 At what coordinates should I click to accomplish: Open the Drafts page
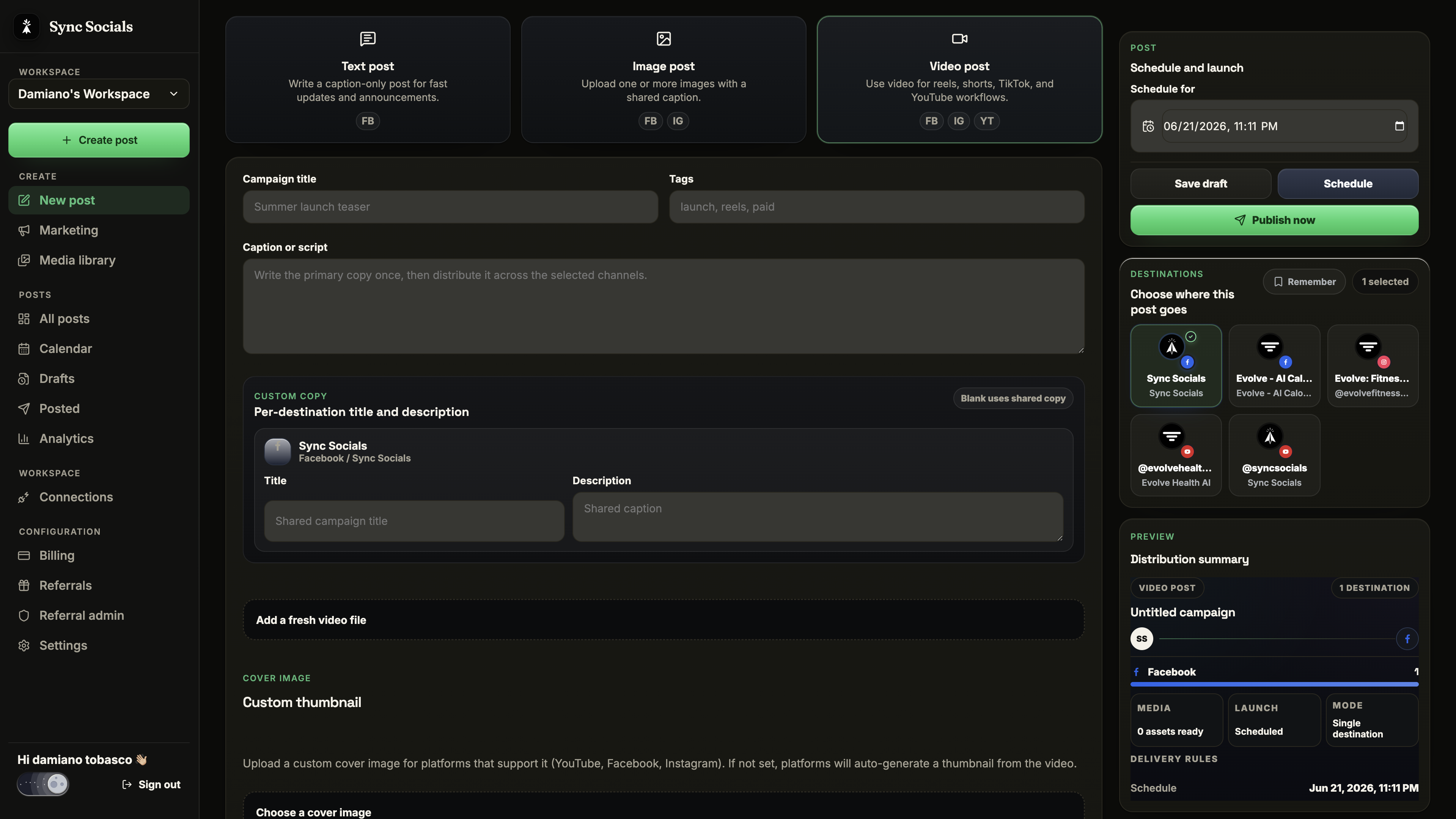tap(99, 379)
